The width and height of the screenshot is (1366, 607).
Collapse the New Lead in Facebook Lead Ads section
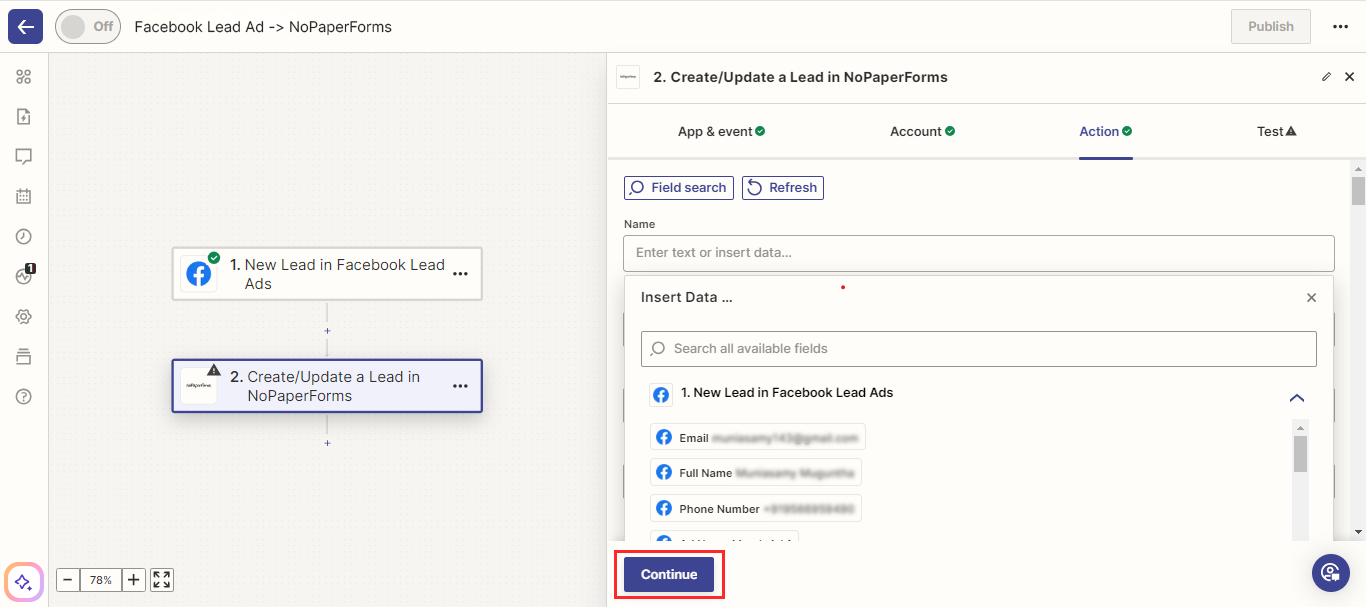1297,398
